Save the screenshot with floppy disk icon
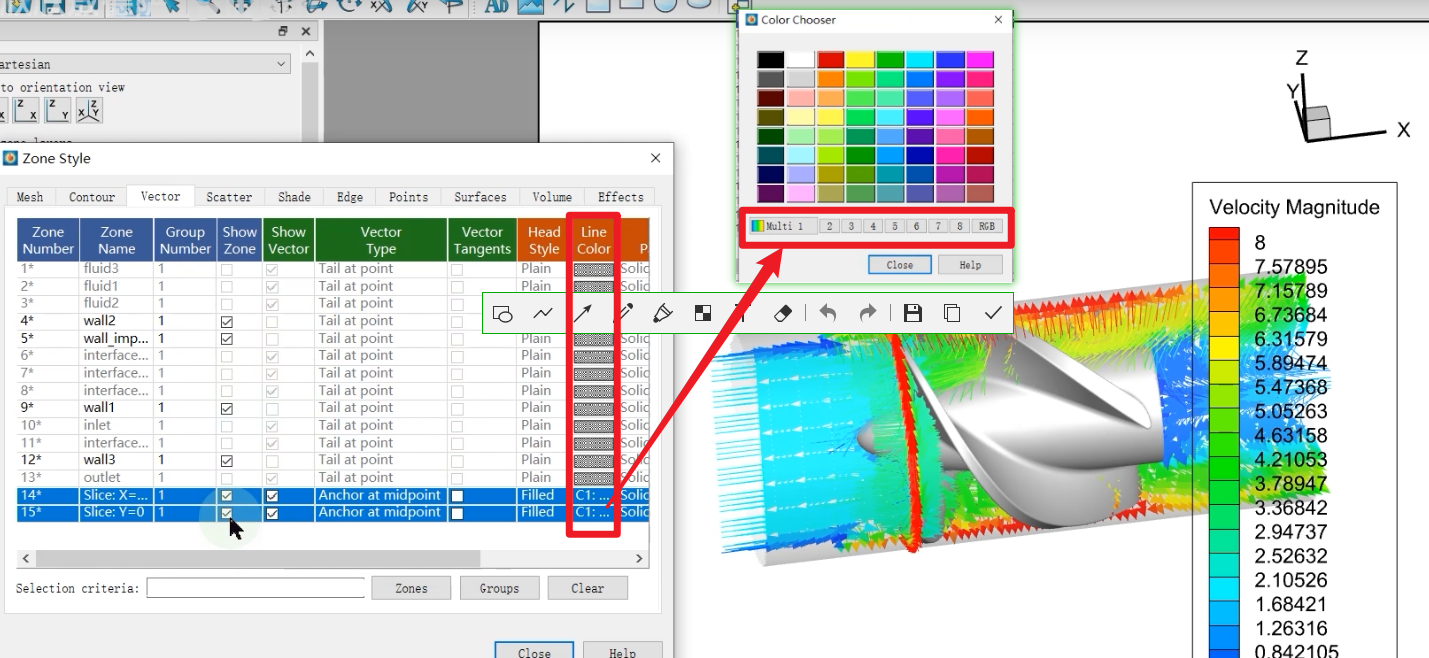Image resolution: width=1429 pixels, height=658 pixels. coord(912,314)
